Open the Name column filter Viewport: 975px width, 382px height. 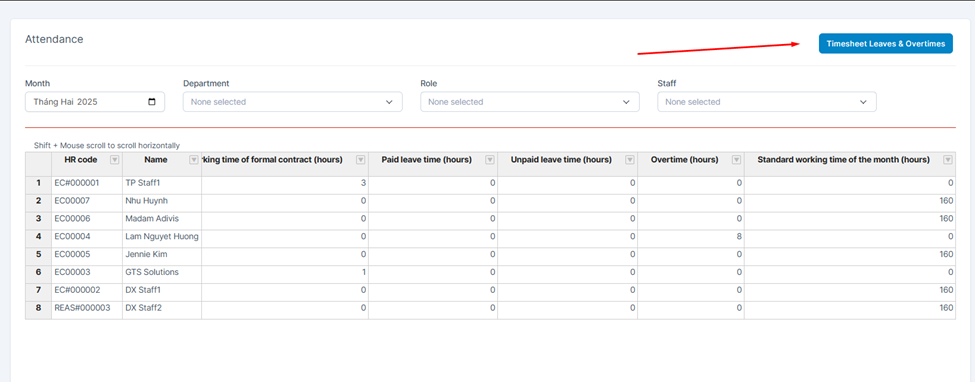pos(193,160)
